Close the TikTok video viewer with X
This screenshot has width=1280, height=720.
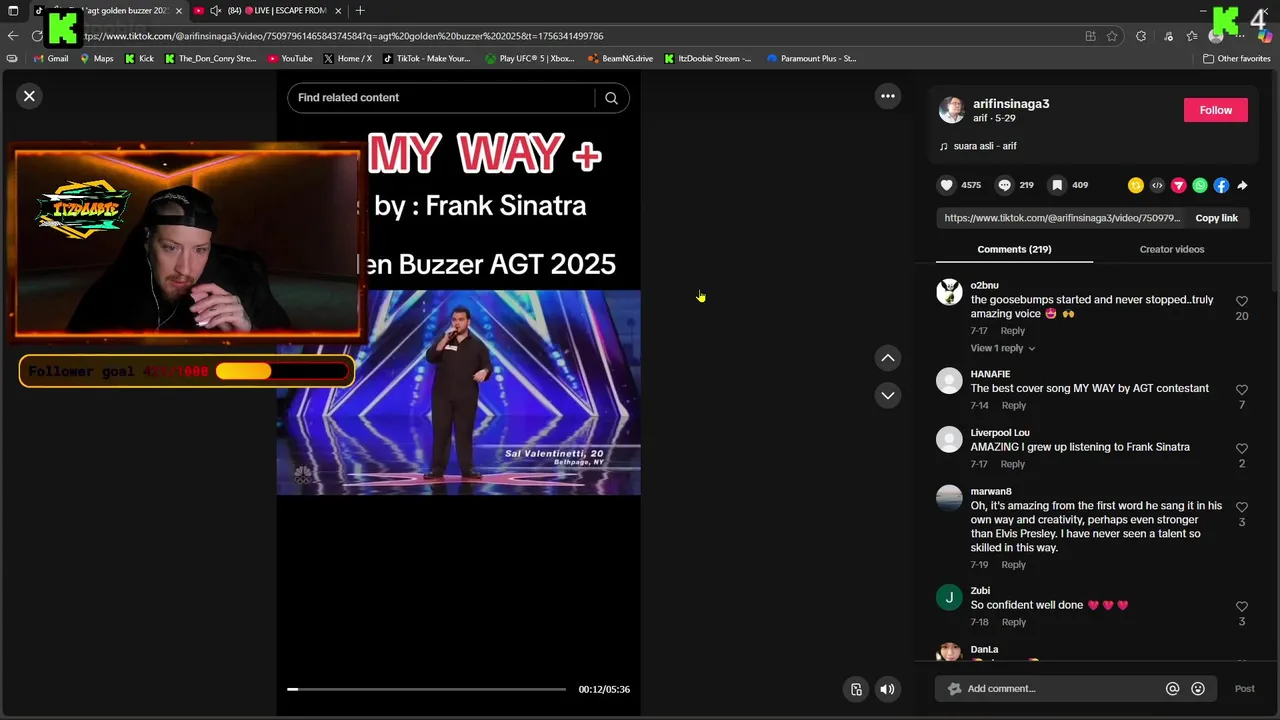29,96
